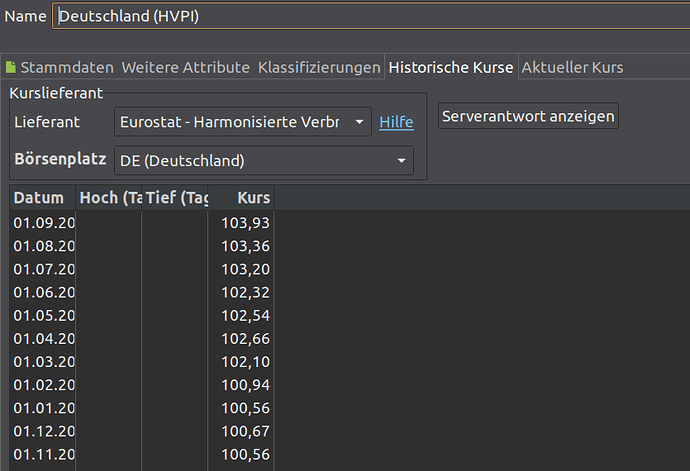Sort by the Kurs column header
The image size is (690, 471).
[x=241, y=198]
